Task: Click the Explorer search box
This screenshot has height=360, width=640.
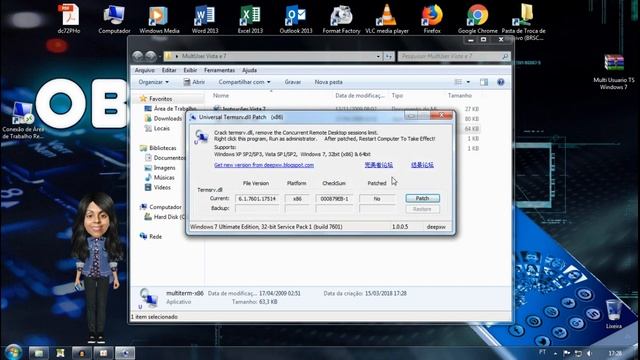Action: (x=454, y=56)
